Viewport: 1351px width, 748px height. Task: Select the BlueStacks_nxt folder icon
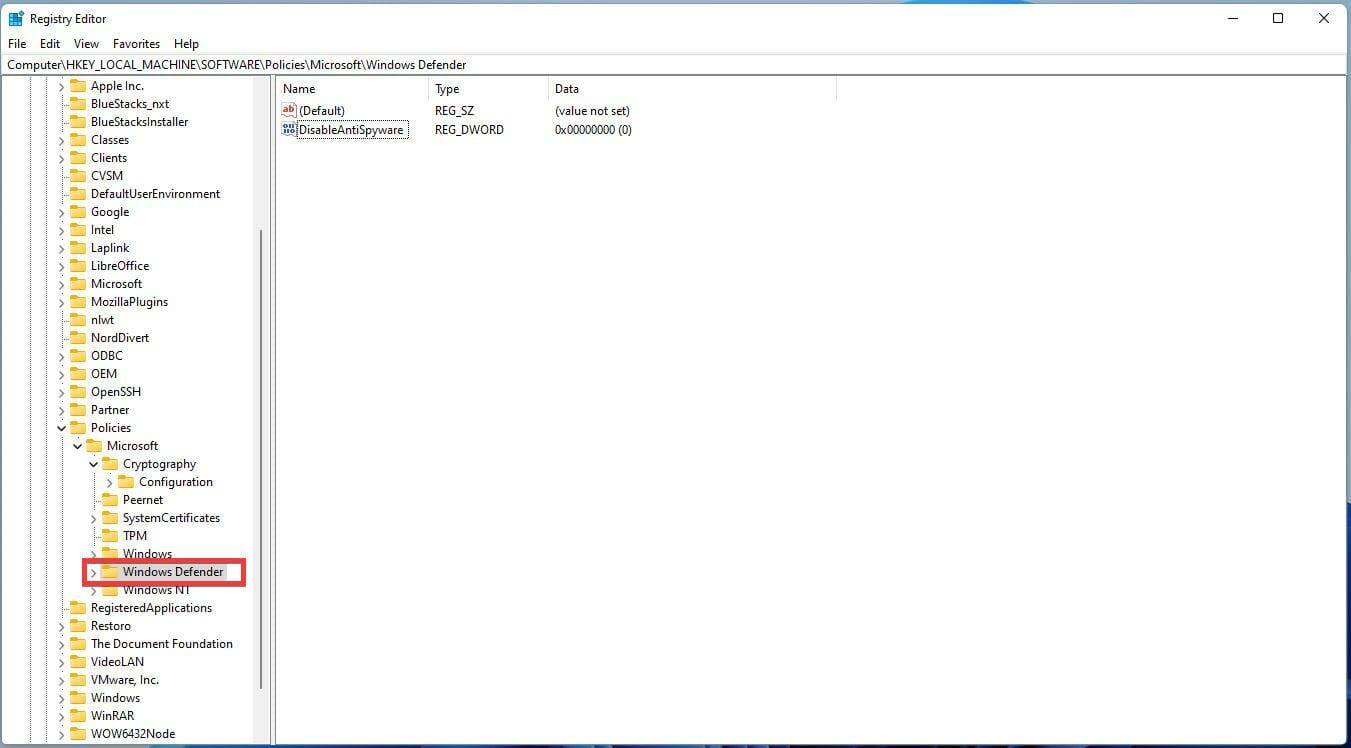tap(77, 104)
